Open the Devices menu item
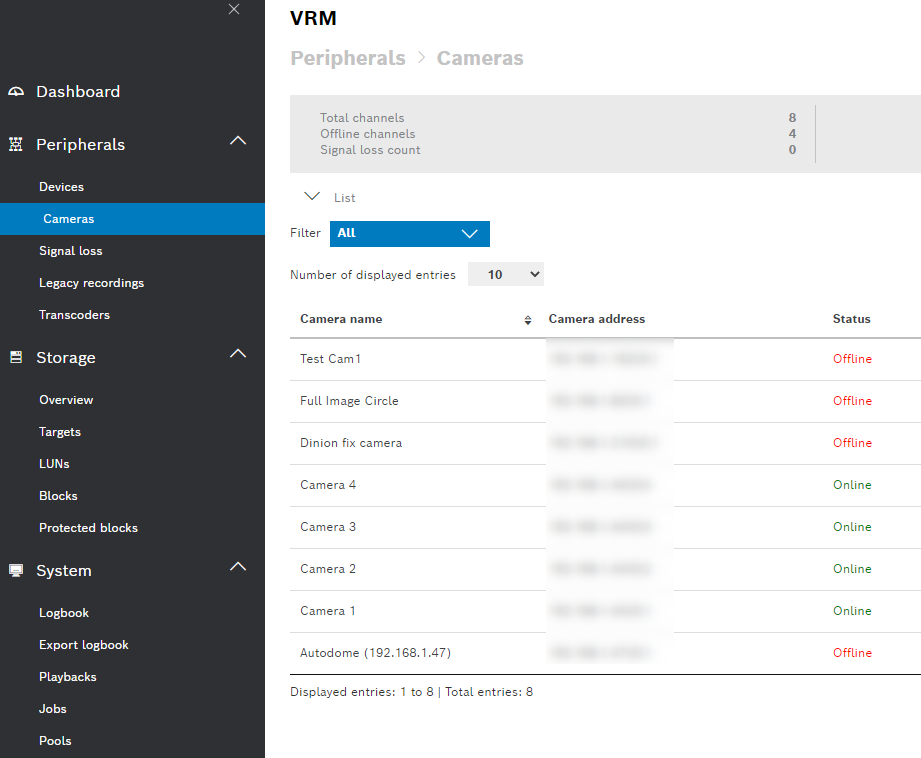921x758 pixels. point(61,187)
